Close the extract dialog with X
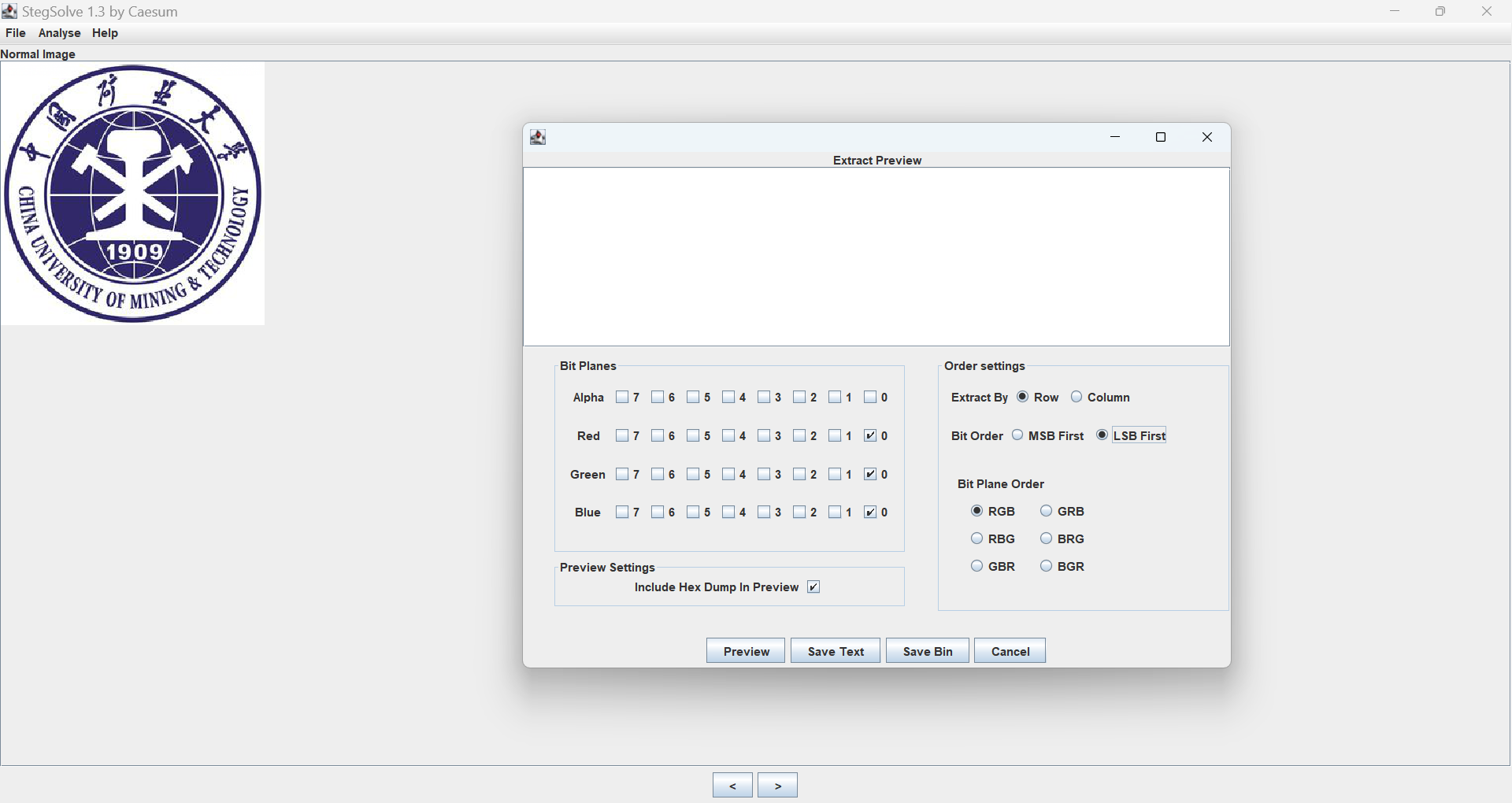Screen dimensions: 1512x803 1207,138
